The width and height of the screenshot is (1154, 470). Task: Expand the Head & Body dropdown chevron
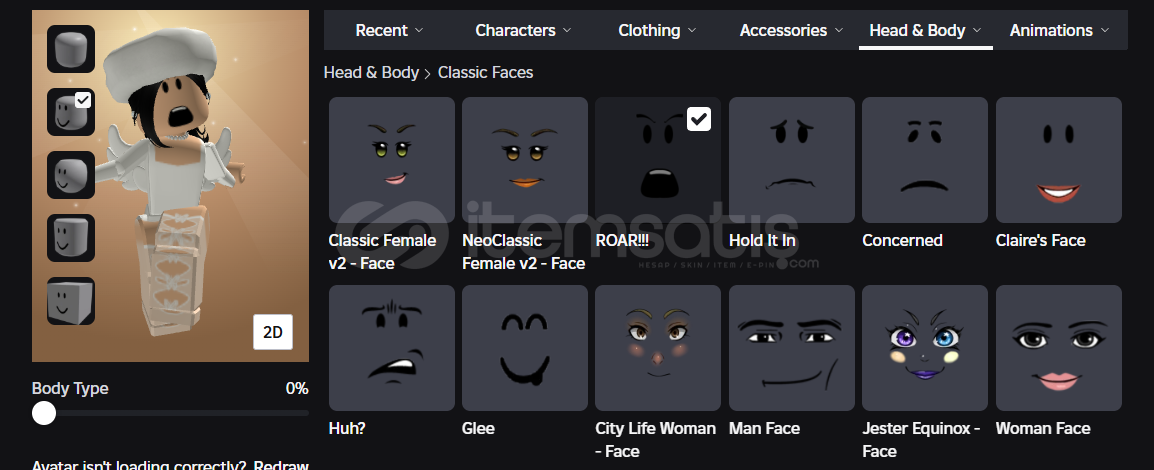pyautogui.click(x=977, y=30)
